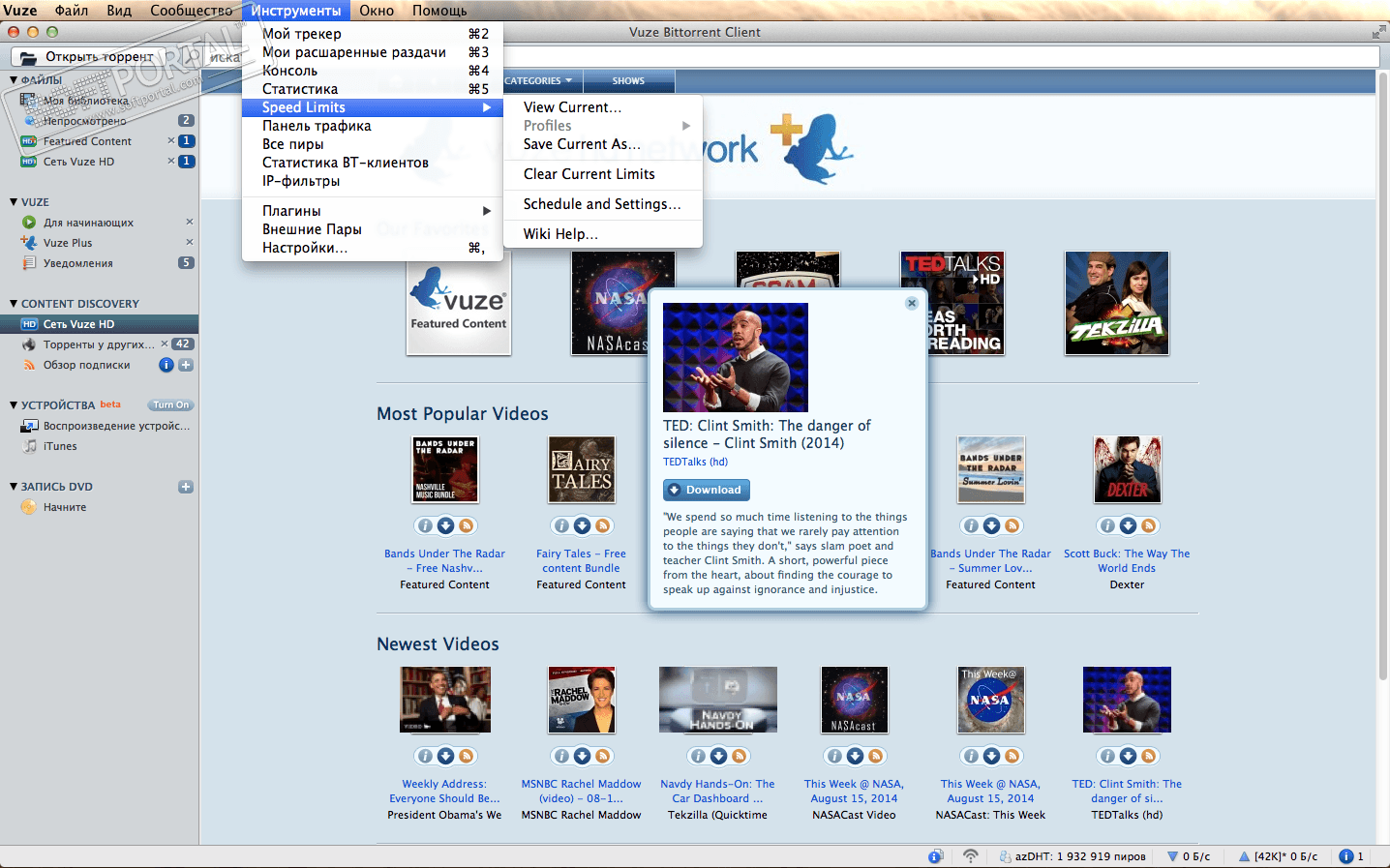This screenshot has width=1390, height=868.
Task: Select View Current… in Speed Limits submenu
Action: point(603,107)
